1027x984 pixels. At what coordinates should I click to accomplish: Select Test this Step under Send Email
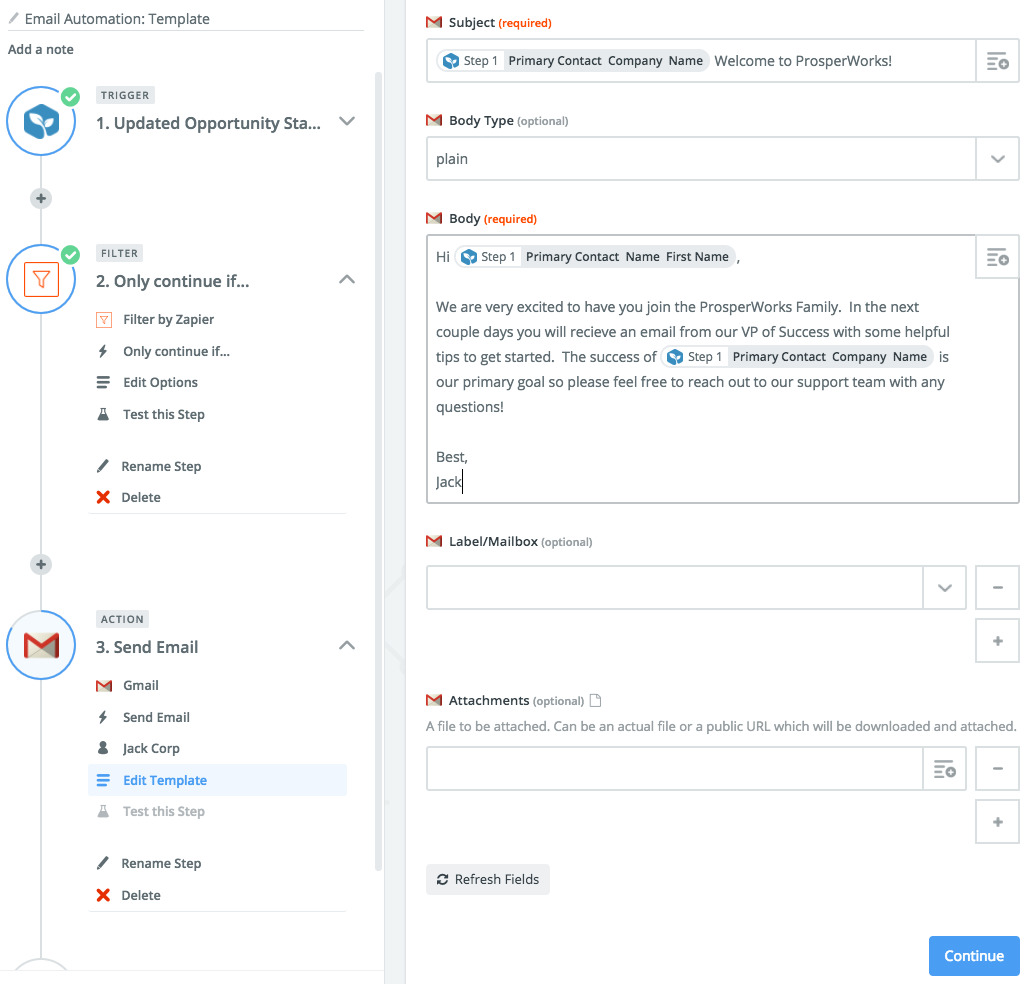click(x=164, y=811)
